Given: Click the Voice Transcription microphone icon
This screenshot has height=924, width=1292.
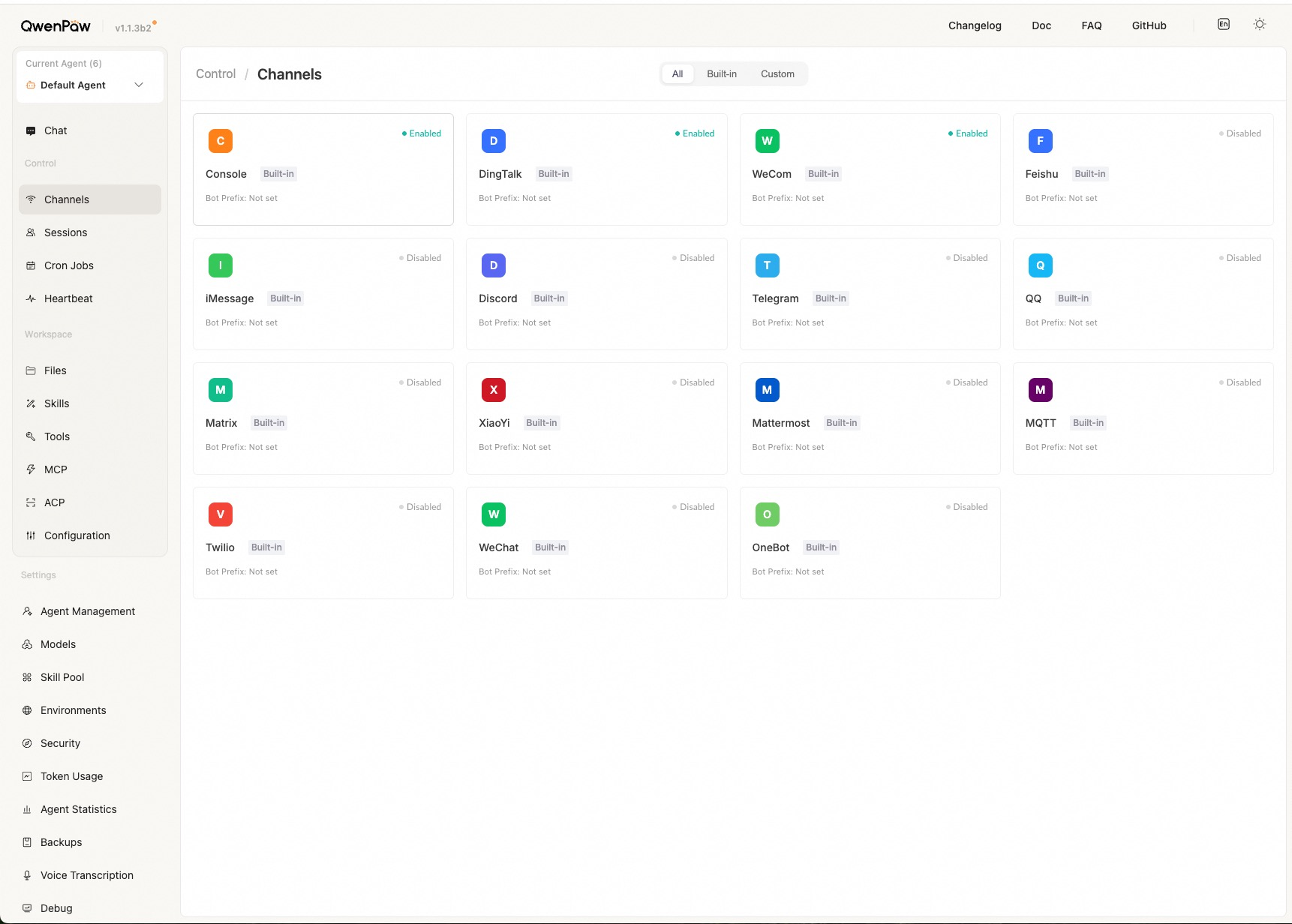Looking at the screenshot, I should click(x=27, y=875).
